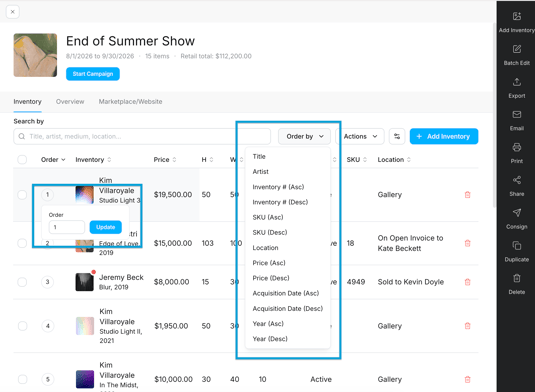Click the Export sidebar icon
This screenshot has height=392, width=535.
[x=517, y=82]
